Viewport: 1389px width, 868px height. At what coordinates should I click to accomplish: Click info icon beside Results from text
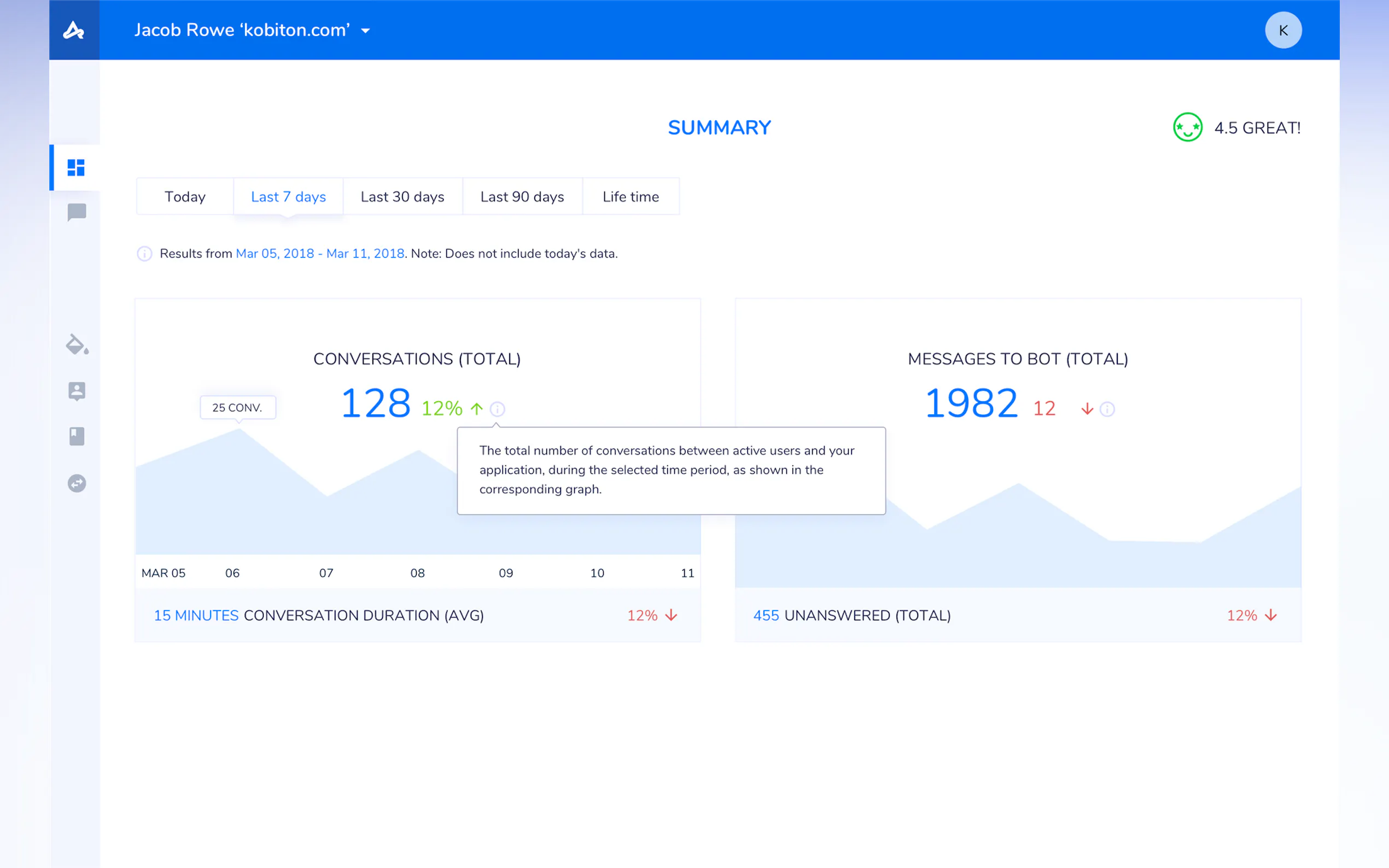click(144, 254)
